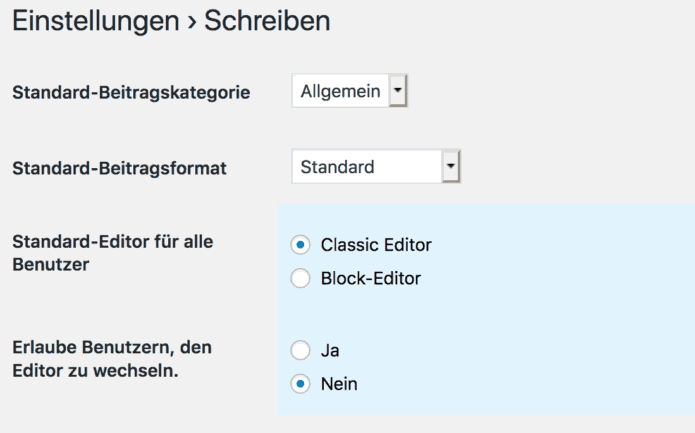Choose the Ja radio button
The width and height of the screenshot is (695, 433).
point(300,350)
